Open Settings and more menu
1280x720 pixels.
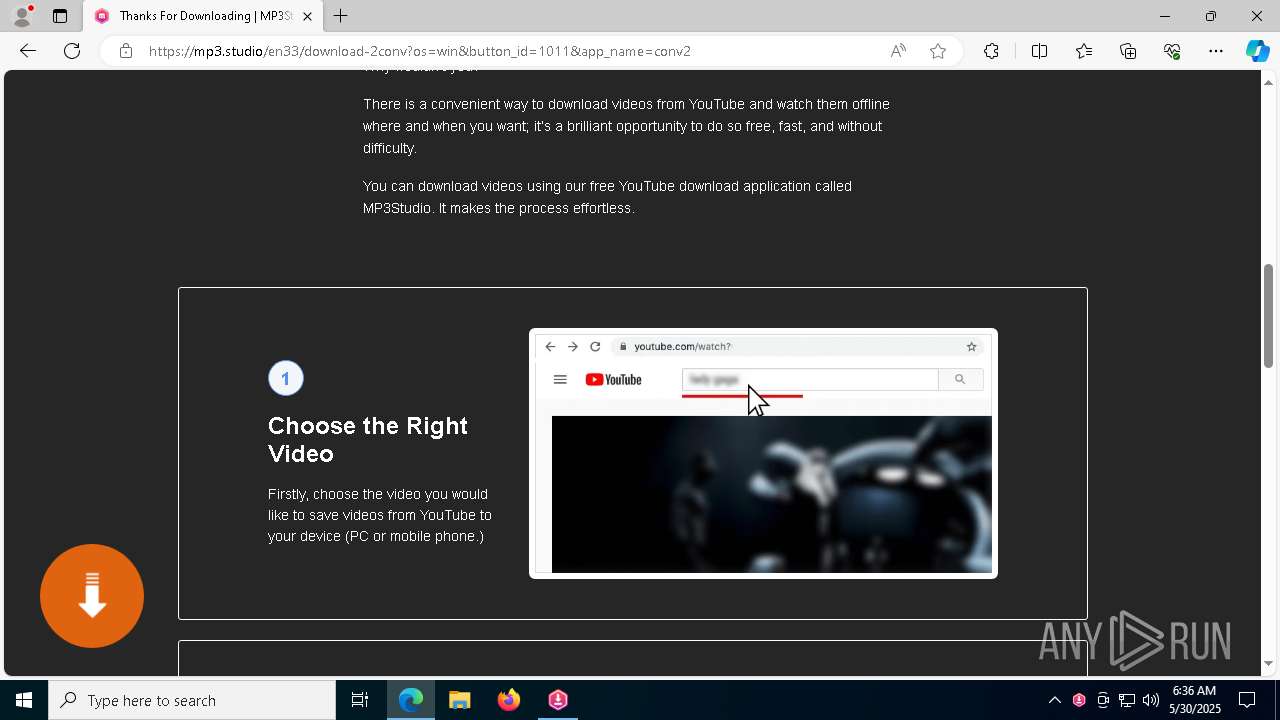(1216, 51)
